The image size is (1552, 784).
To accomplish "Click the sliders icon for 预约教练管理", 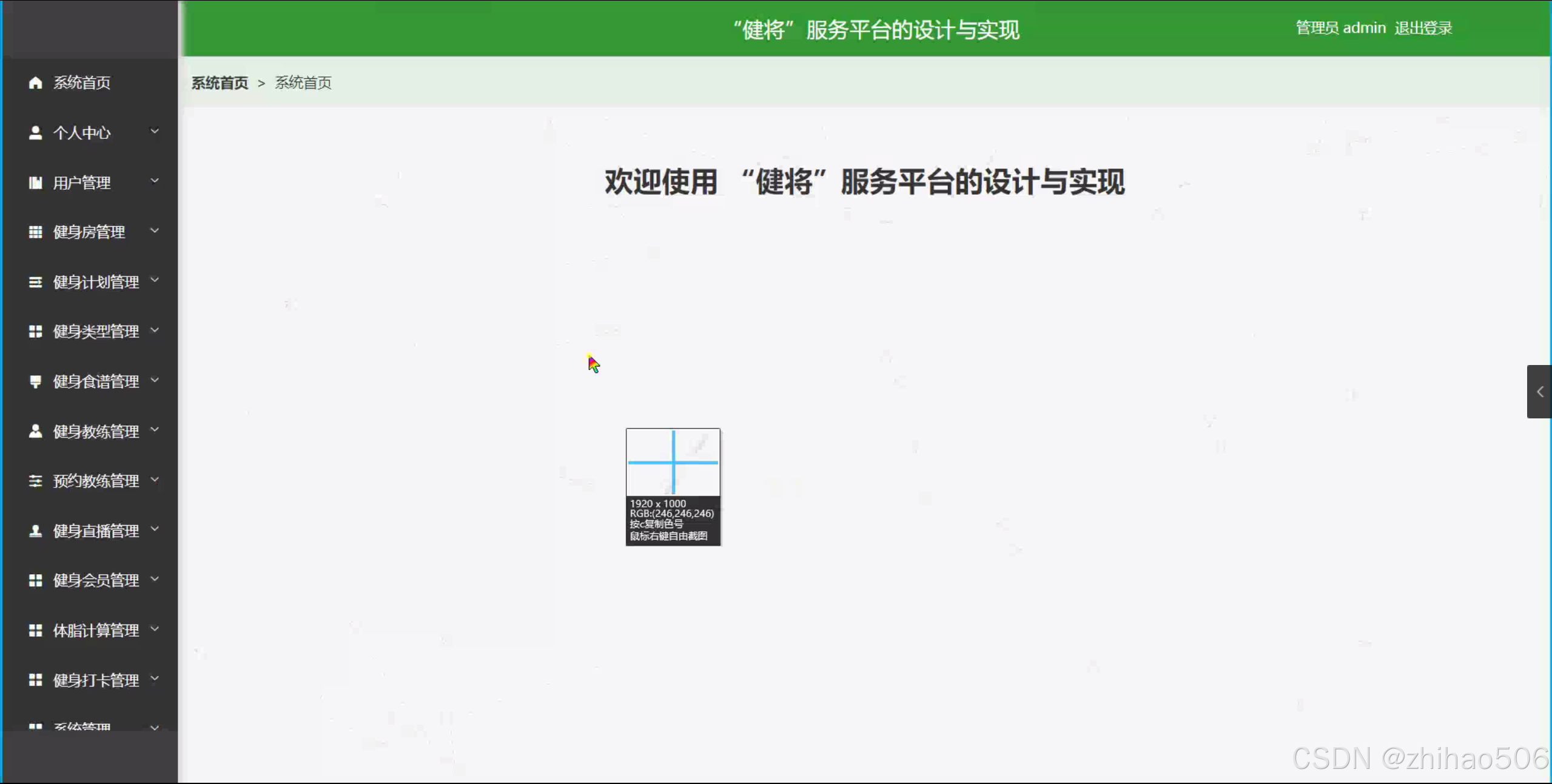I will pyautogui.click(x=35, y=481).
